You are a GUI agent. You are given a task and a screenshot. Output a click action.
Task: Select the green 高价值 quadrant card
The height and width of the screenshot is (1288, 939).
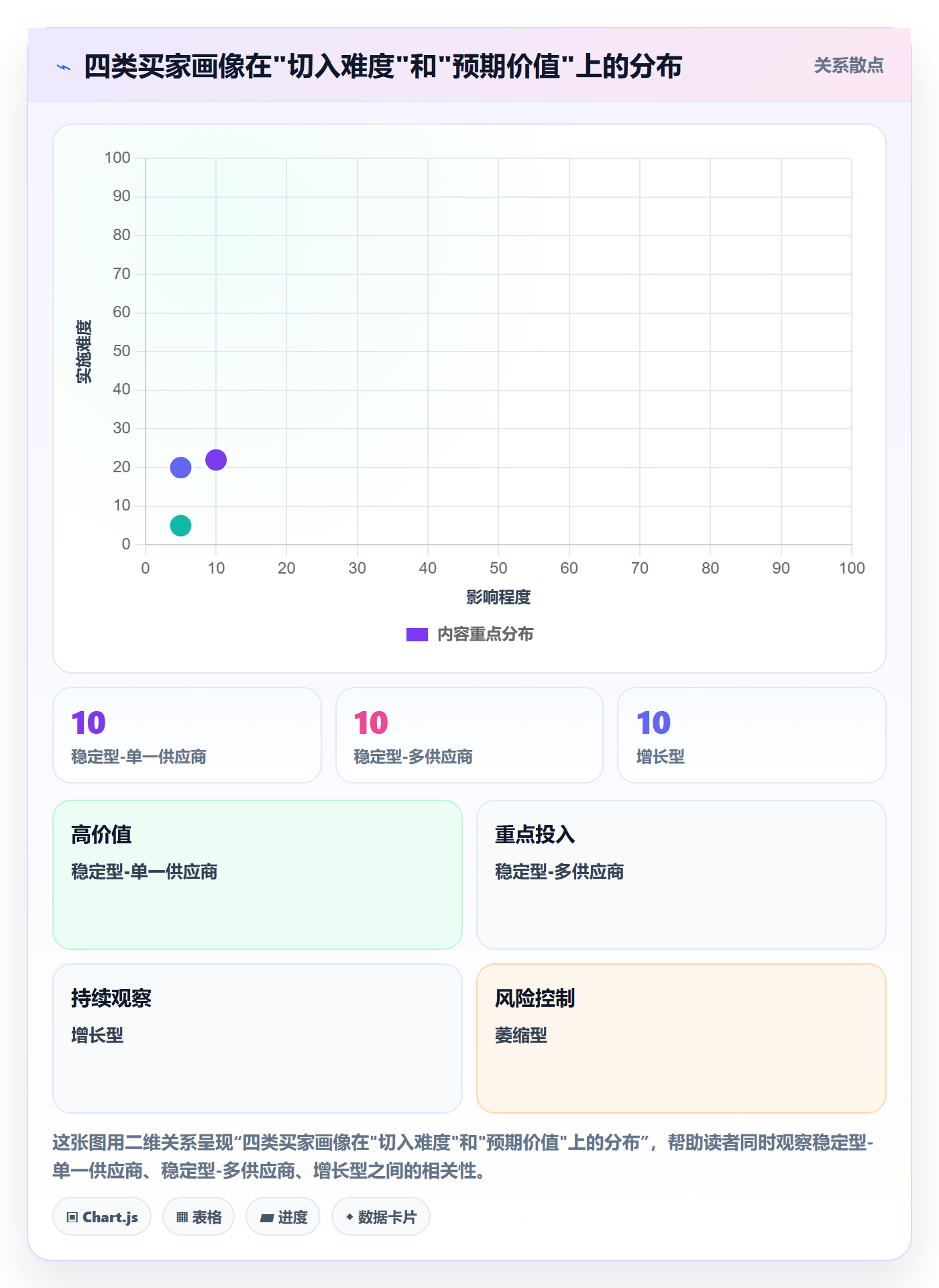pyautogui.click(x=258, y=875)
